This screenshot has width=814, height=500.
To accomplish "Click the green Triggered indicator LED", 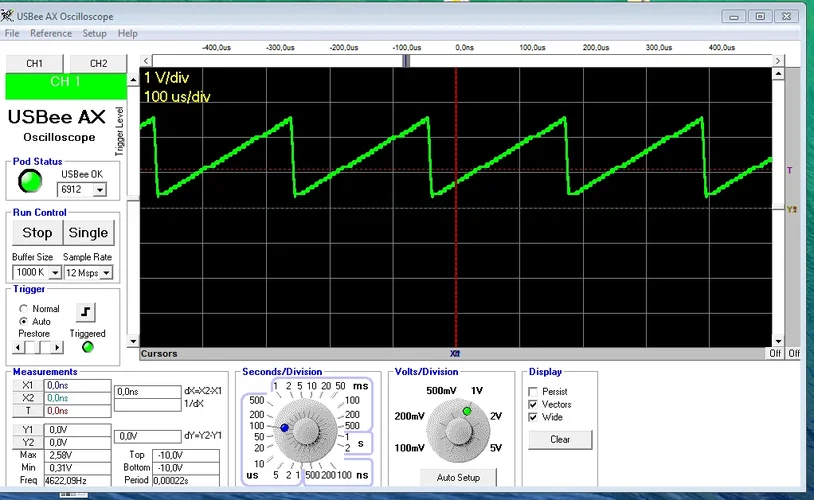I will pyautogui.click(x=87, y=347).
